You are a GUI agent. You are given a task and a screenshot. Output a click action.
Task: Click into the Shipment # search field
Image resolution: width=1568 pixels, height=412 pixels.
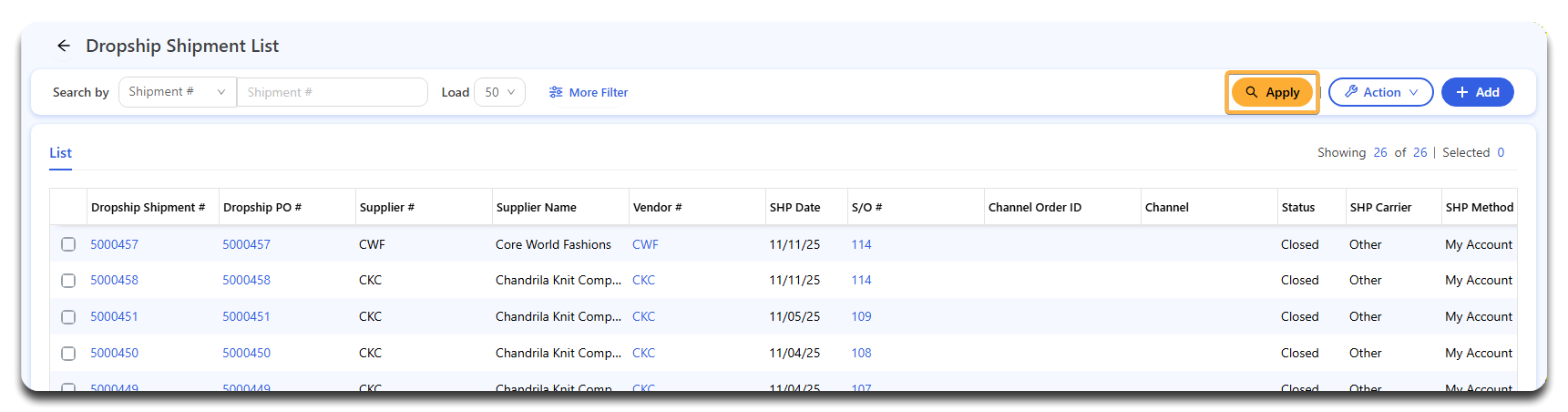[x=332, y=92]
